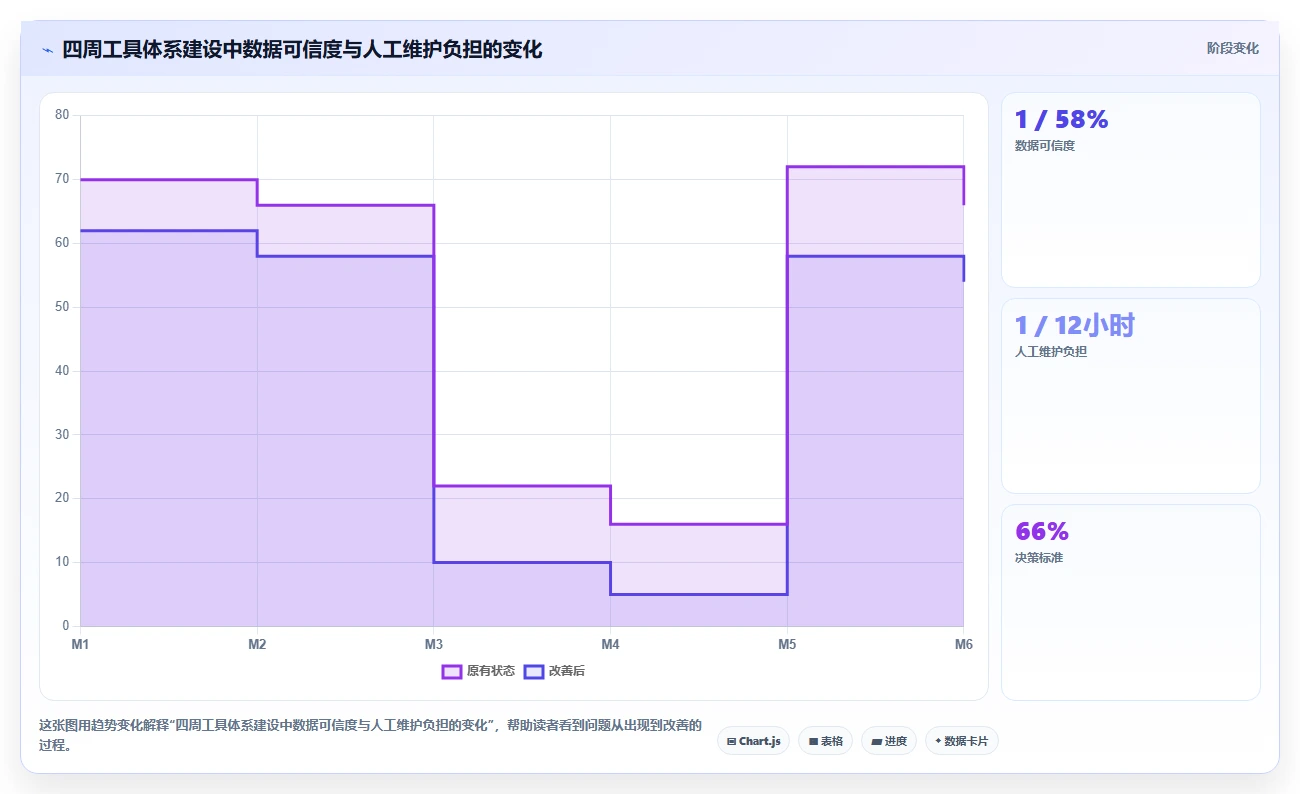Click the 80 y-axis tick label
The height and width of the screenshot is (794, 1300).
pyautogui.click(x=62, y=115)
